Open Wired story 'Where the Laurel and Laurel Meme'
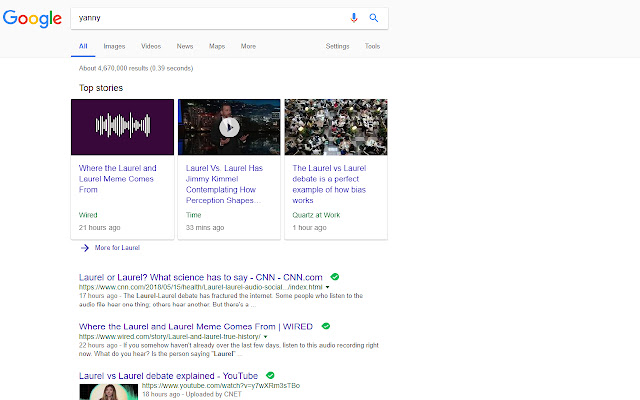This screenshot has width=640, height=400. coord(118,179)
